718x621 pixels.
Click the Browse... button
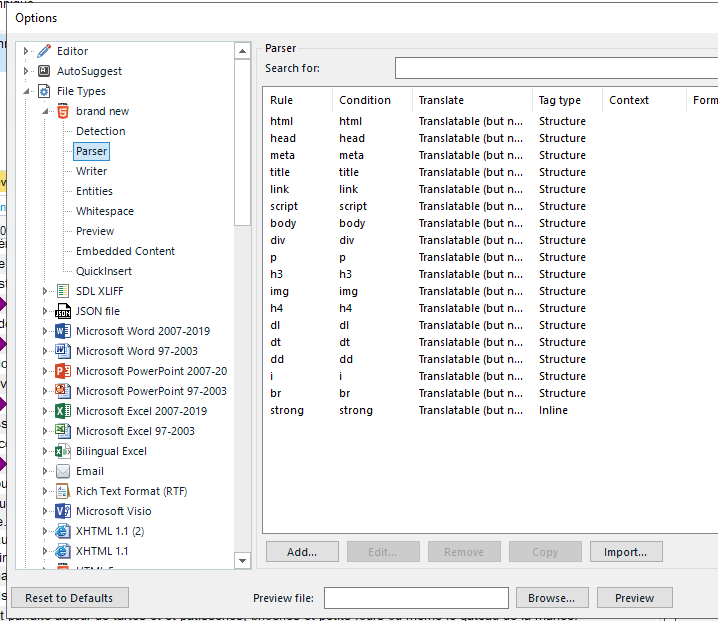coord(552,598)
